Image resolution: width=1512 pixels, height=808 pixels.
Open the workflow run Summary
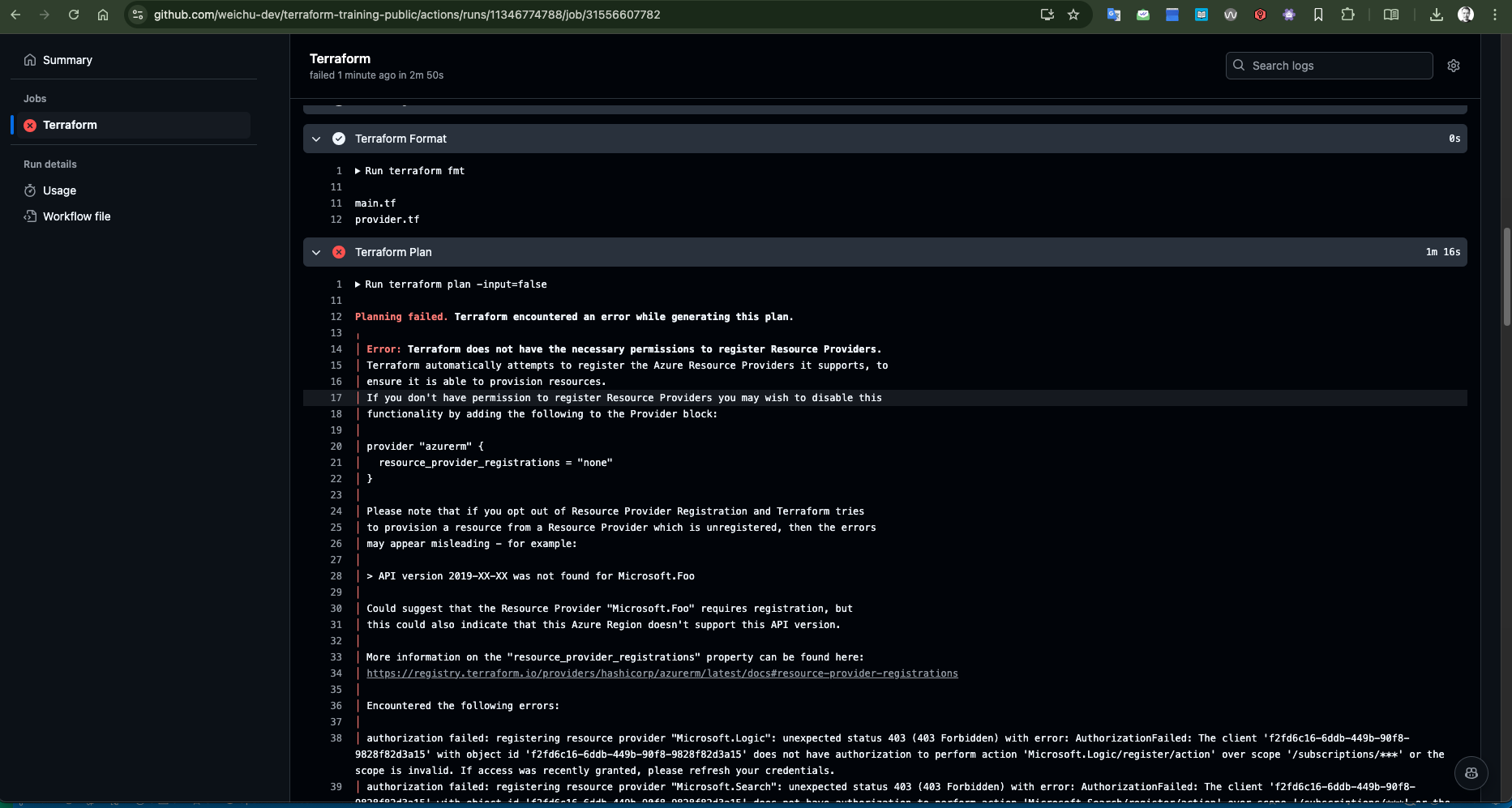click(x=67, y=60)
